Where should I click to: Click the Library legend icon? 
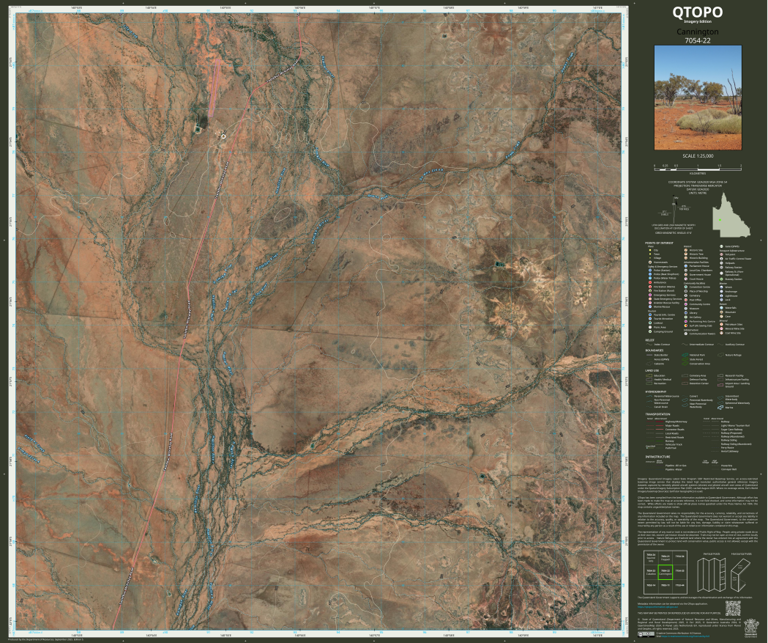click(x=686, y=313)
